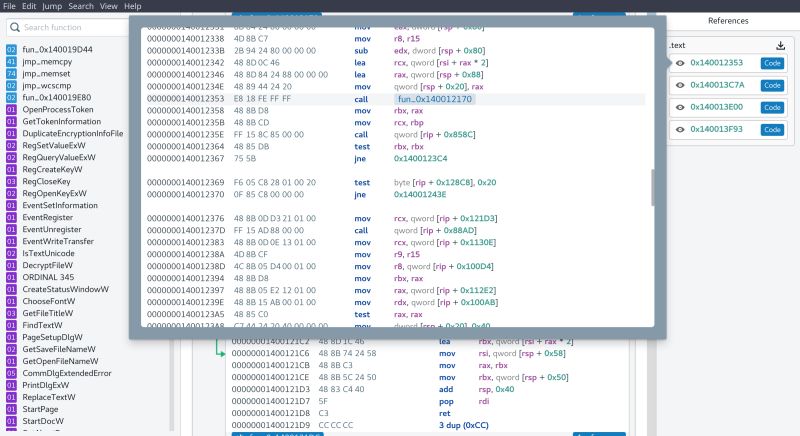This screenshot has height=436, width=800.
Task: Select RegOpenKeyExW in function list
Action: (x=54, y=193)
